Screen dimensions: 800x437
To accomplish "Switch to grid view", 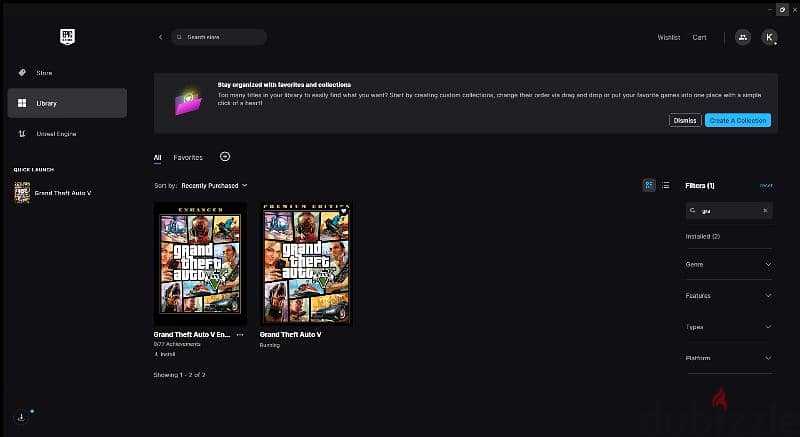I will (x=649, y=185).
